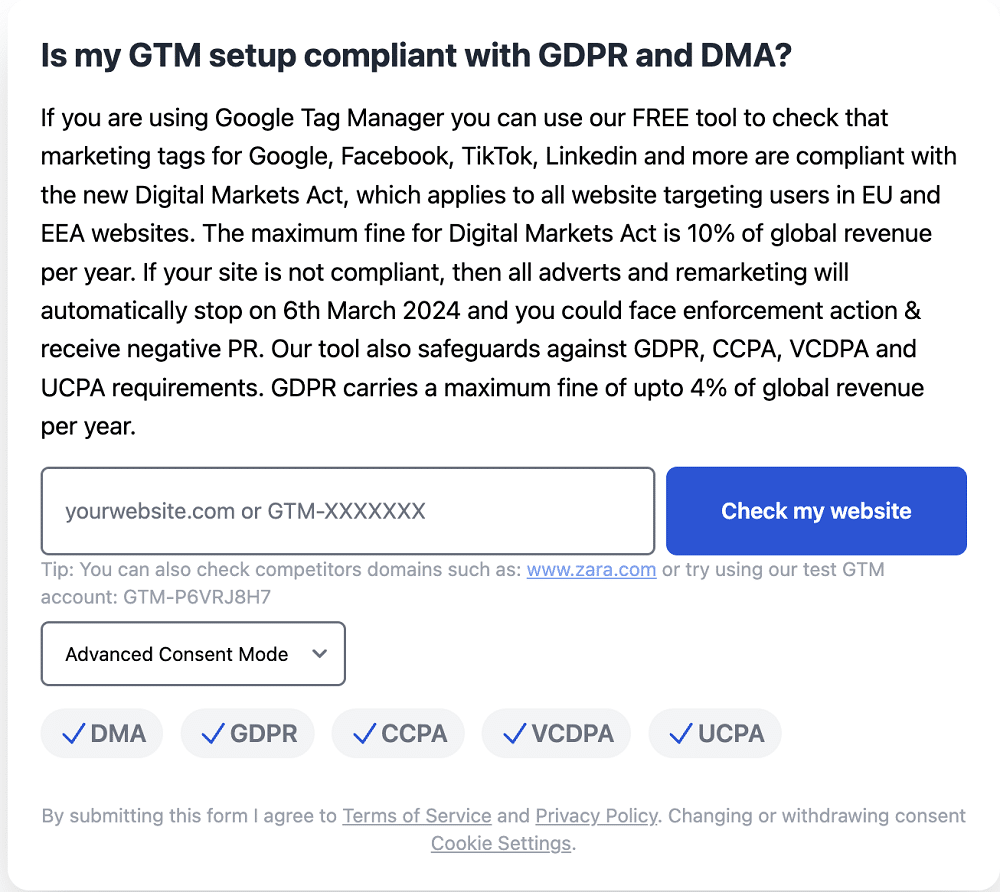Screen dimensions: 1000x892
Task: Toggle the UCPA compliance badge
Action: pos(715,733)
